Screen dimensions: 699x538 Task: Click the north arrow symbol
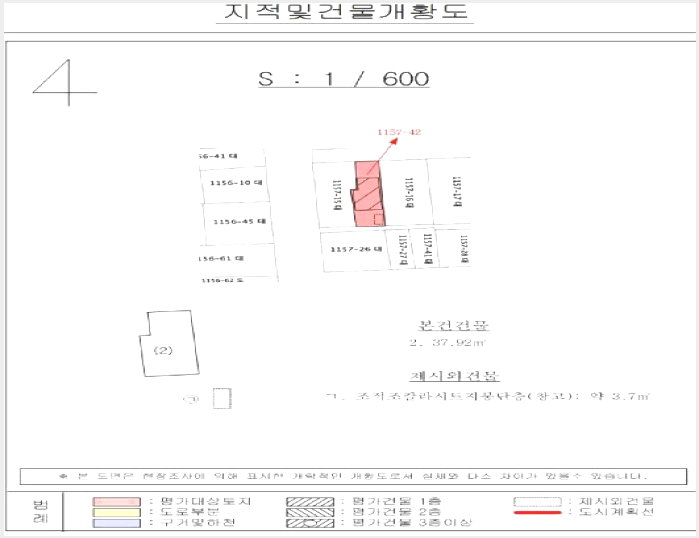[x=65, y=83]
